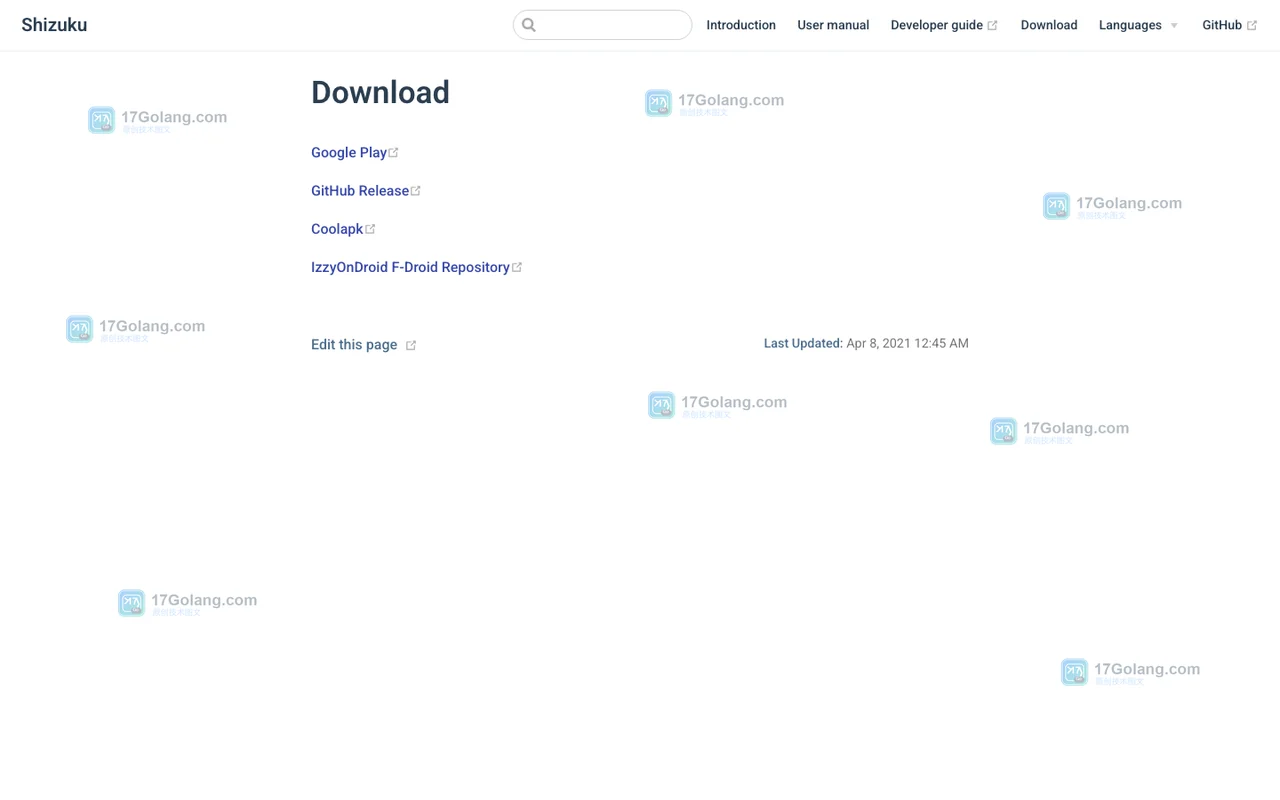Click external-link icon next to Google Play
The height and width of the screenshot is (800, 1280).
[393, 152]
